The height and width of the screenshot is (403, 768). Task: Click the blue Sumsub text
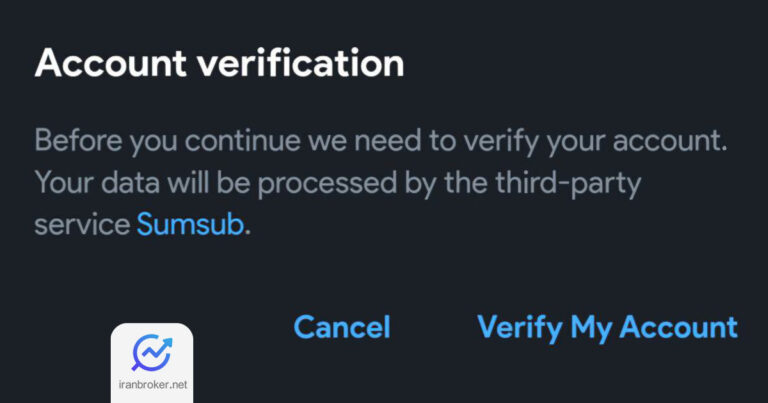190,225
